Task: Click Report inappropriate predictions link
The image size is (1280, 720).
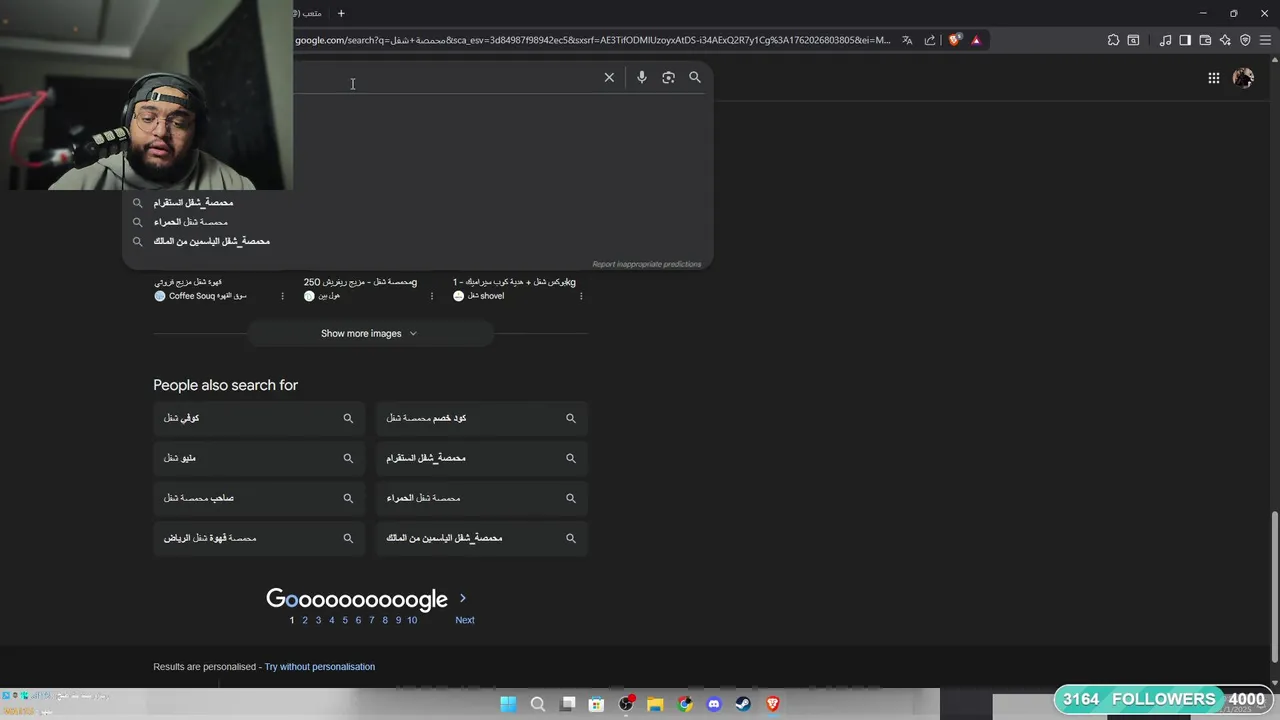Action: pyautogui.click(x=646, y=264)
